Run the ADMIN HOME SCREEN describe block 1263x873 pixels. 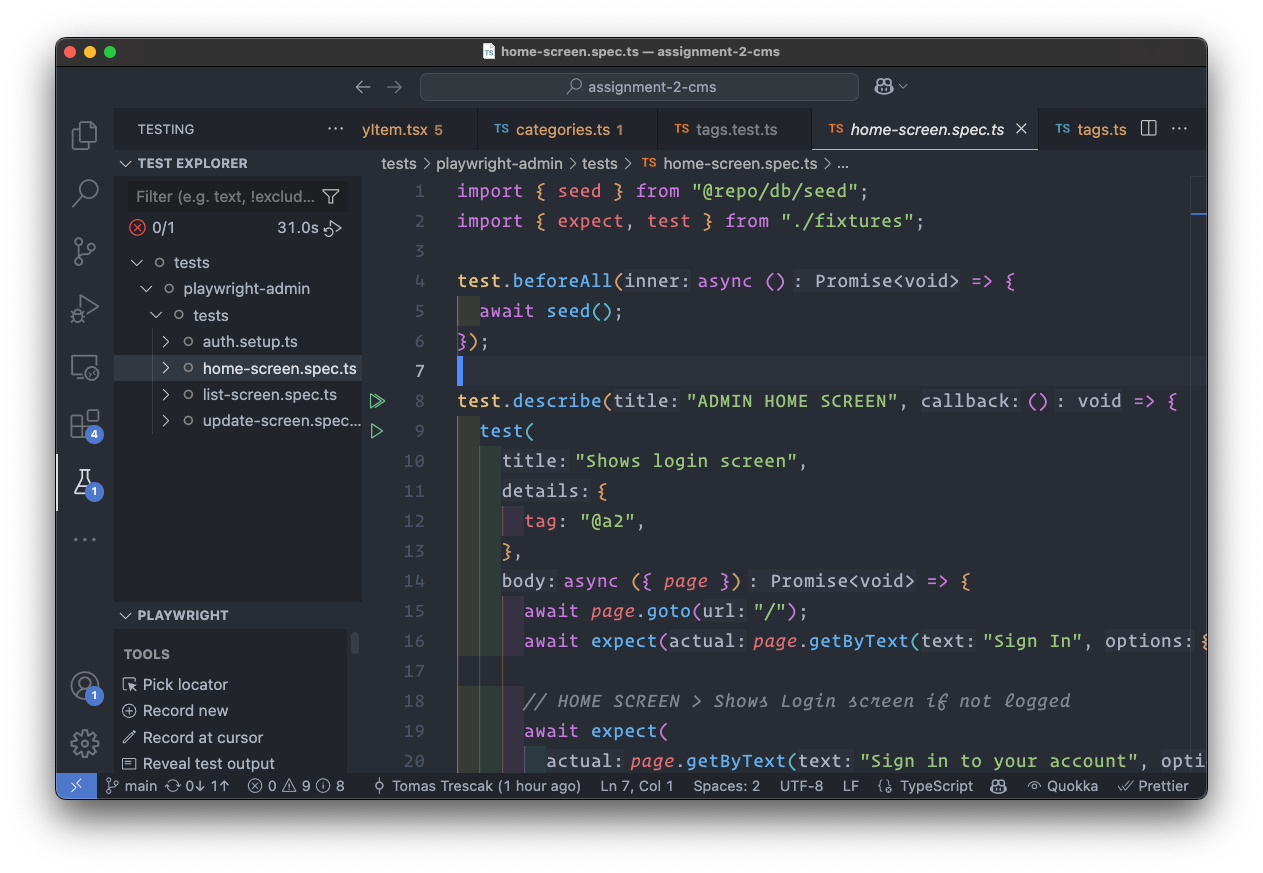click(x=377, y=401)
